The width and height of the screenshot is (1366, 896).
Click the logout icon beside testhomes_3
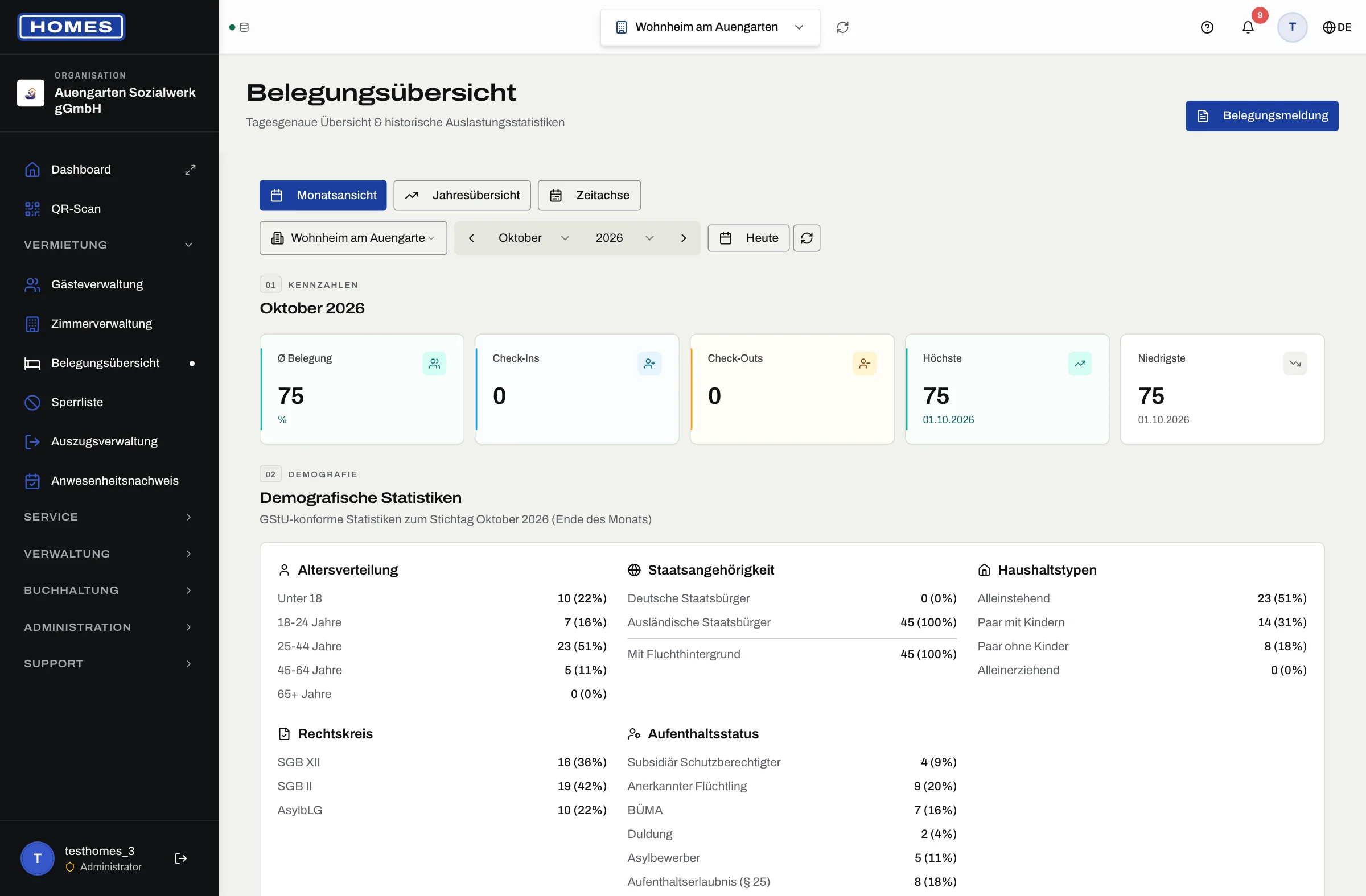[180, 858]
